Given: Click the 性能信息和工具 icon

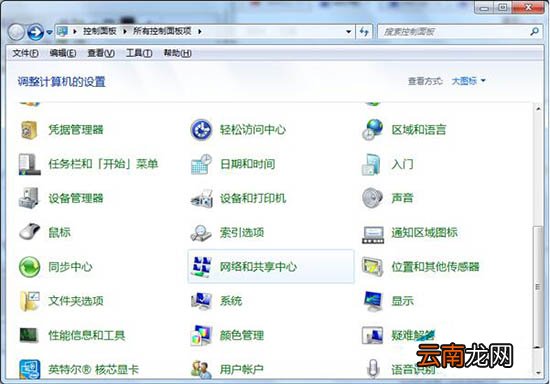Looking at the screenshot, I should click(x=29, y=335).
